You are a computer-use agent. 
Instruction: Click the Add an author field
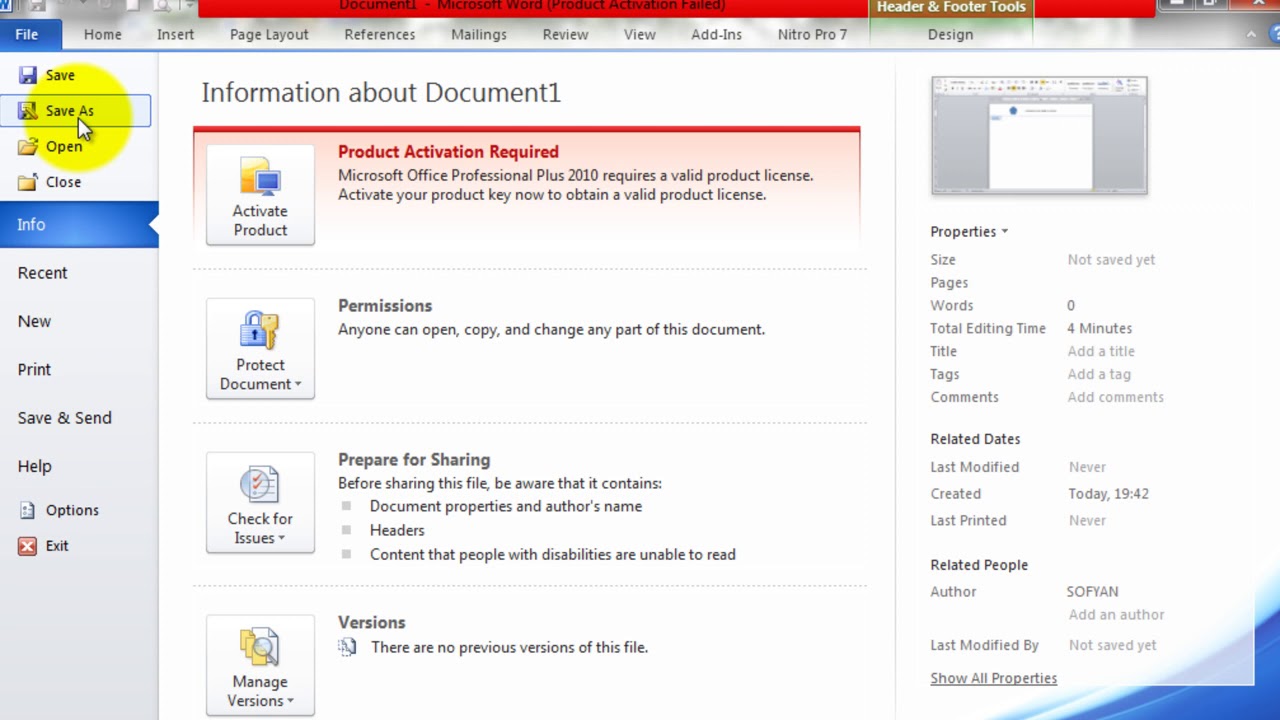(1116, 615)
